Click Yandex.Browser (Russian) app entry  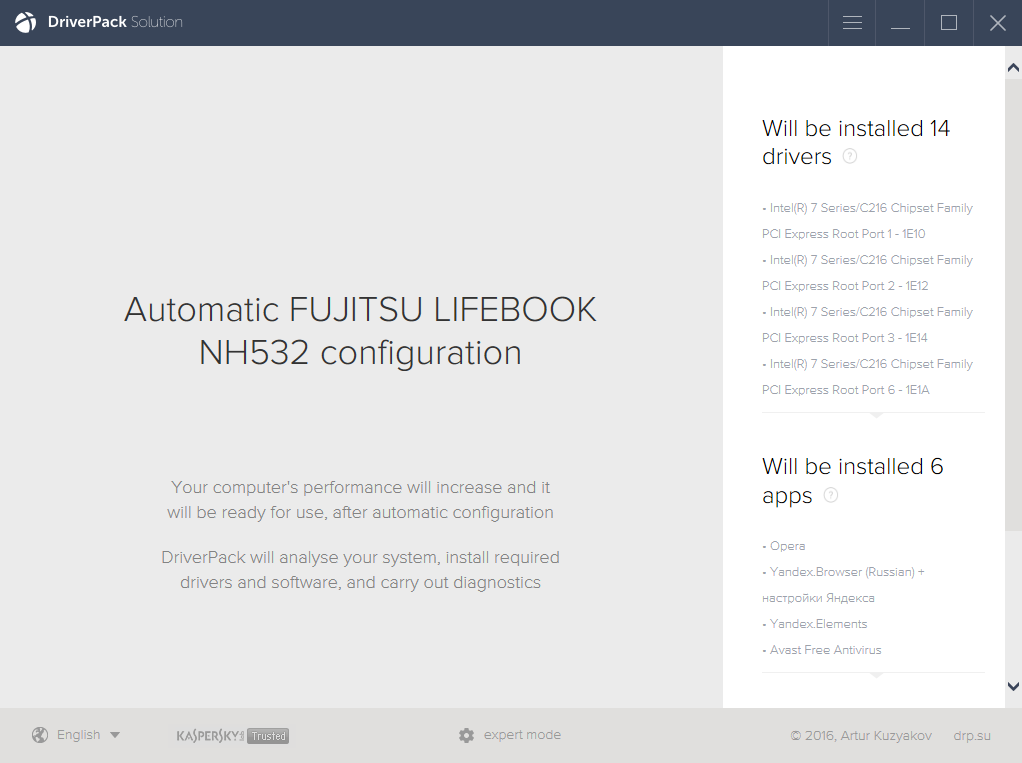tap(843, 585)
